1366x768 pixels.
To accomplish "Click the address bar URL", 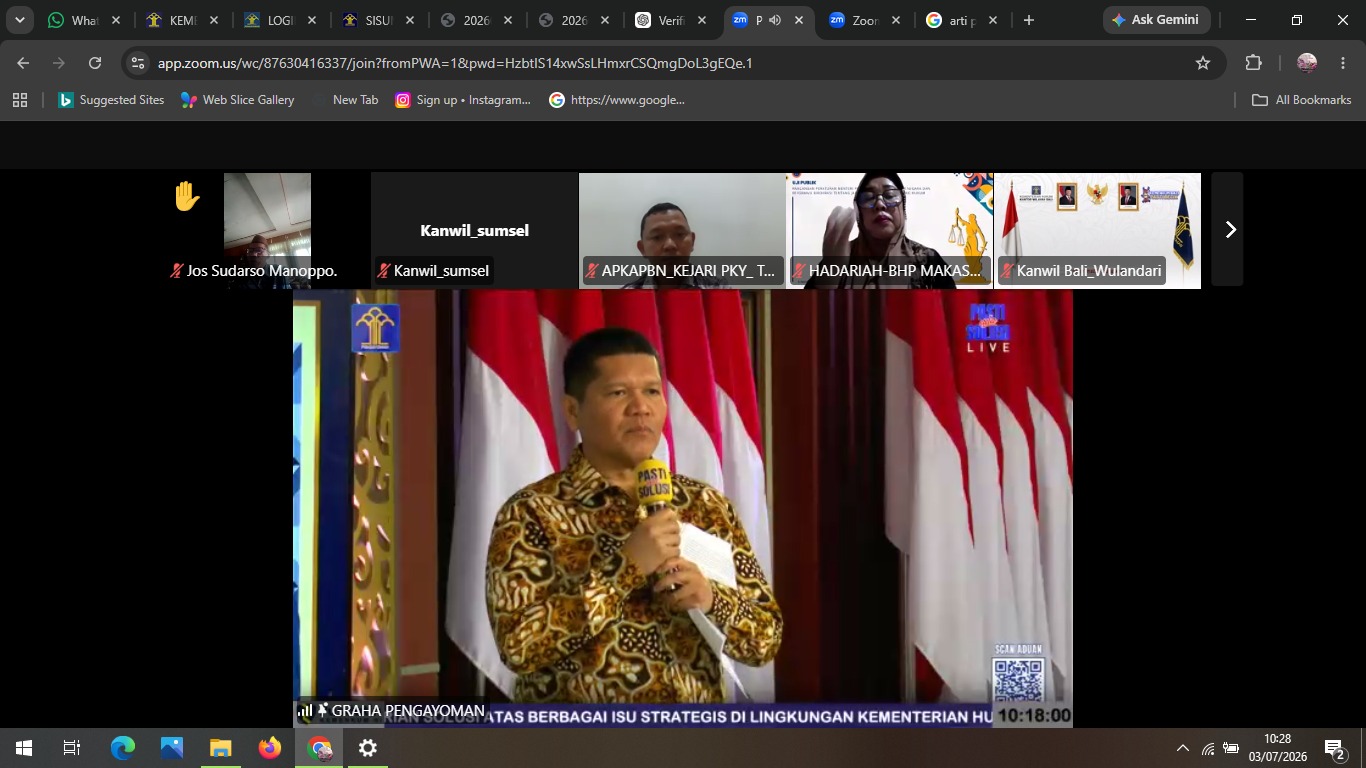I will [x=455, y=63].
